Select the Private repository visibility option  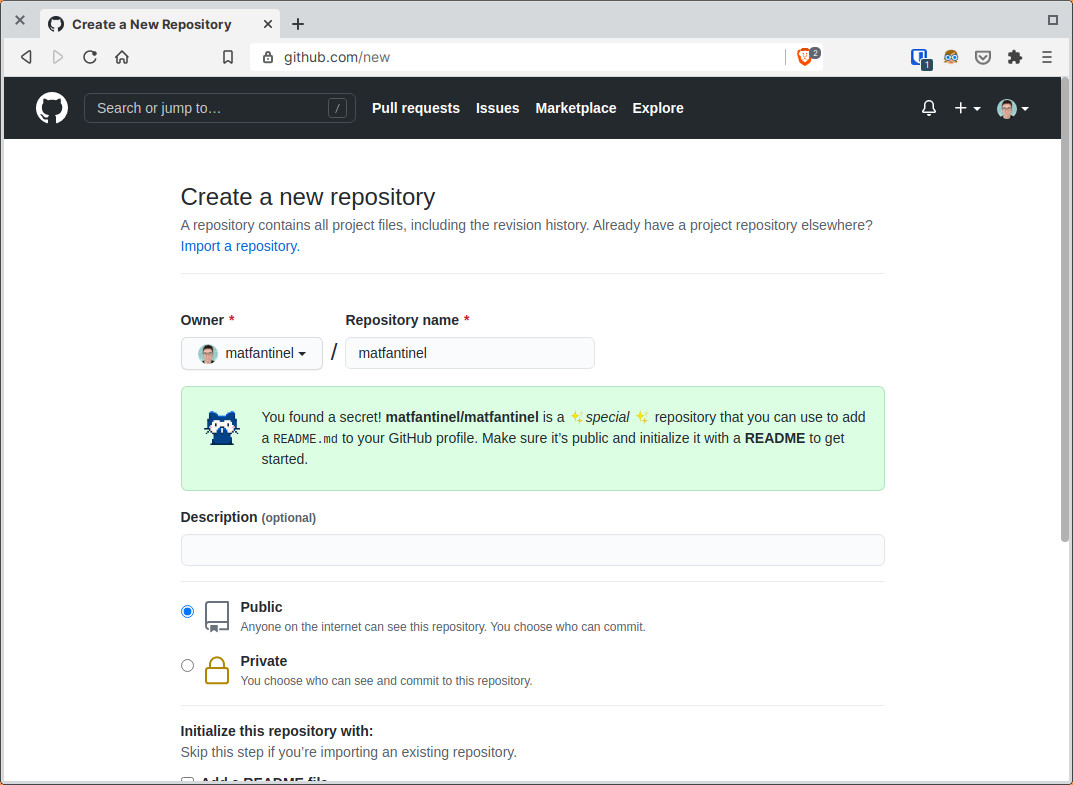point(187,665)
